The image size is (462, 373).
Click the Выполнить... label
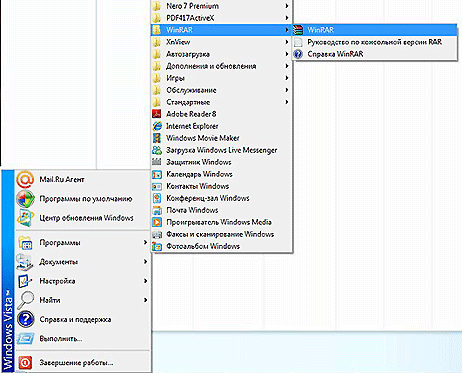[x=61, y=339]
